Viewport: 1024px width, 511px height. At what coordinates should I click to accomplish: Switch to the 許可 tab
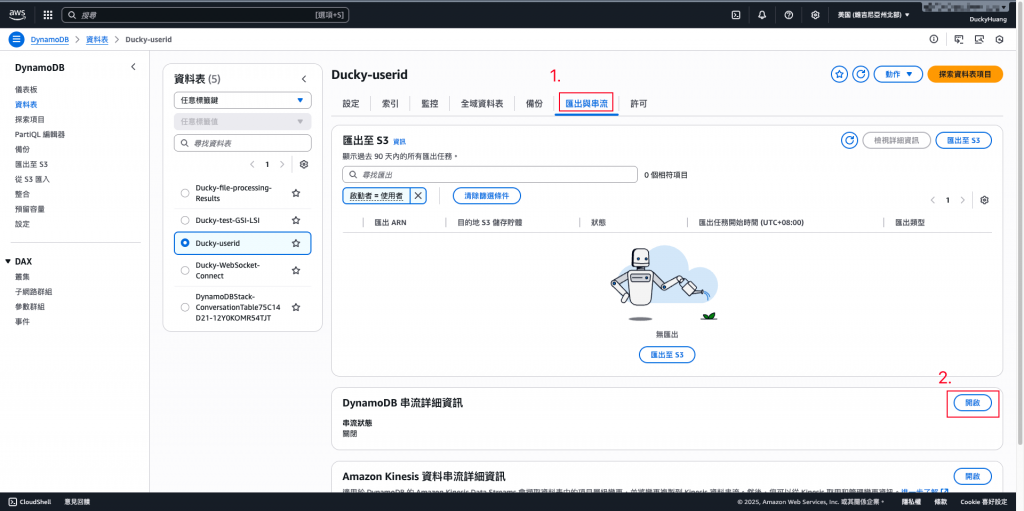pyautogui.click(x=639, y=104)
